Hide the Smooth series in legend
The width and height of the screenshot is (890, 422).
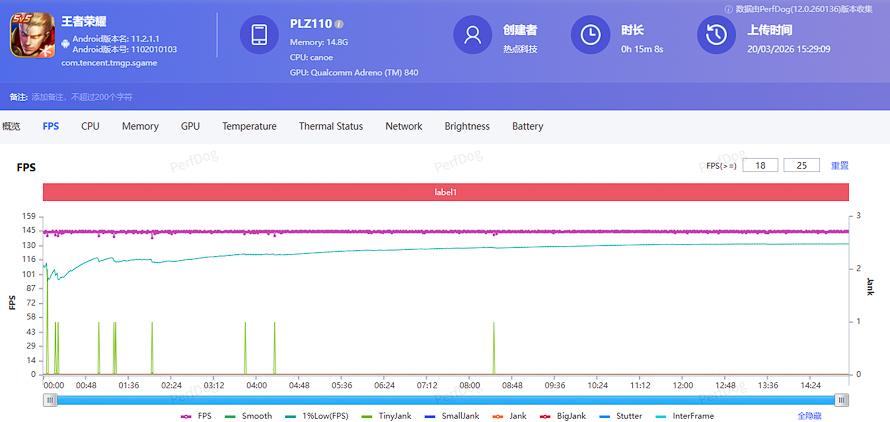pyautogui.click(x=249, y=416)
